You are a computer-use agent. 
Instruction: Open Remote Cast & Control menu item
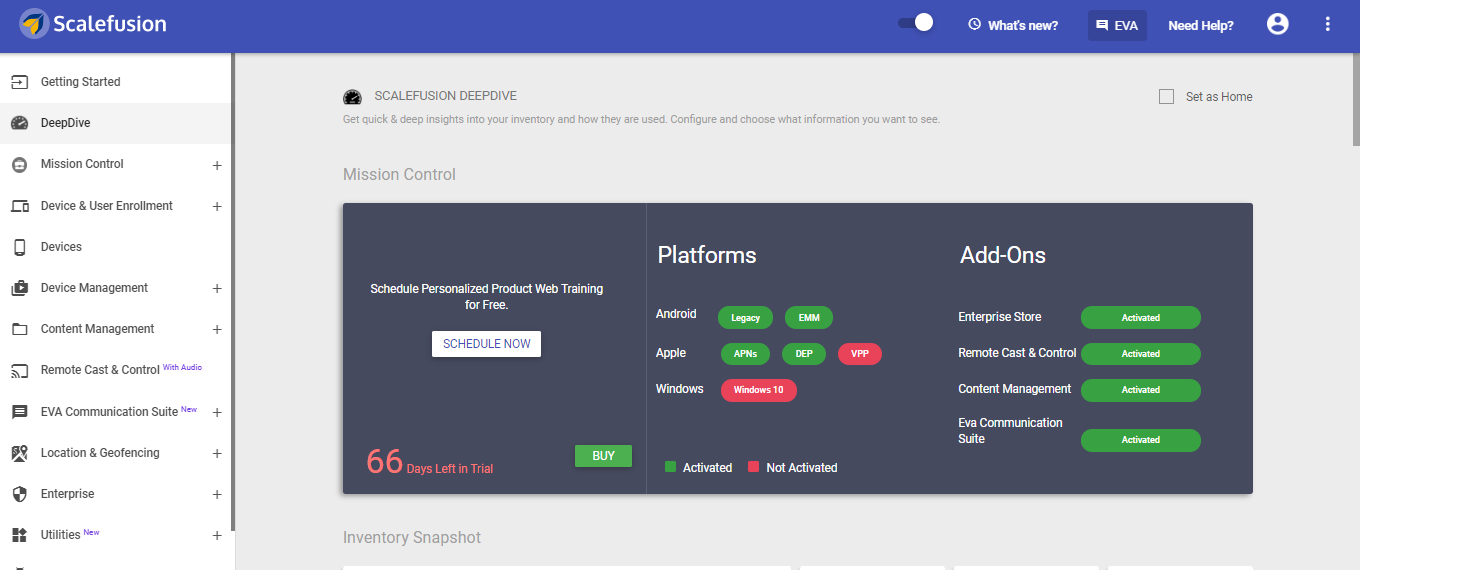(116, 370)
